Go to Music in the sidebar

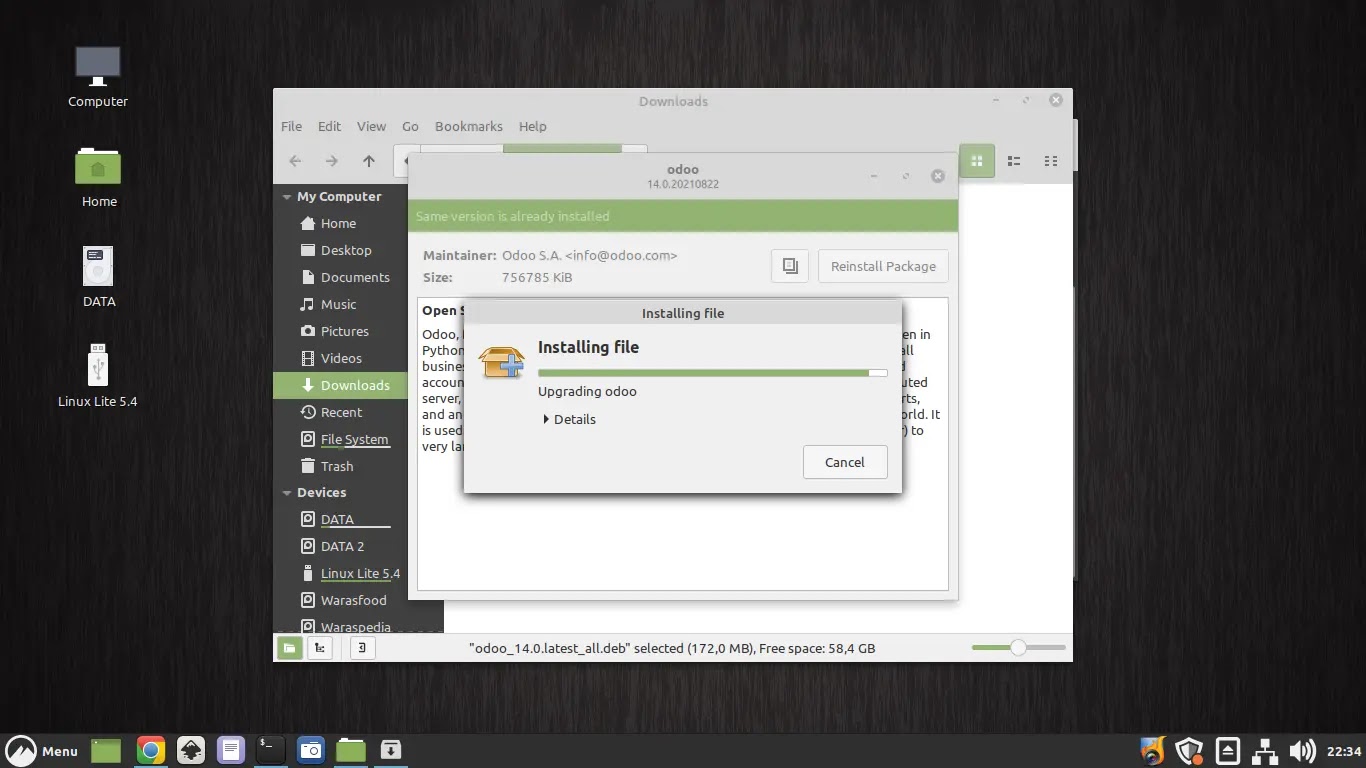pos(340,304)
